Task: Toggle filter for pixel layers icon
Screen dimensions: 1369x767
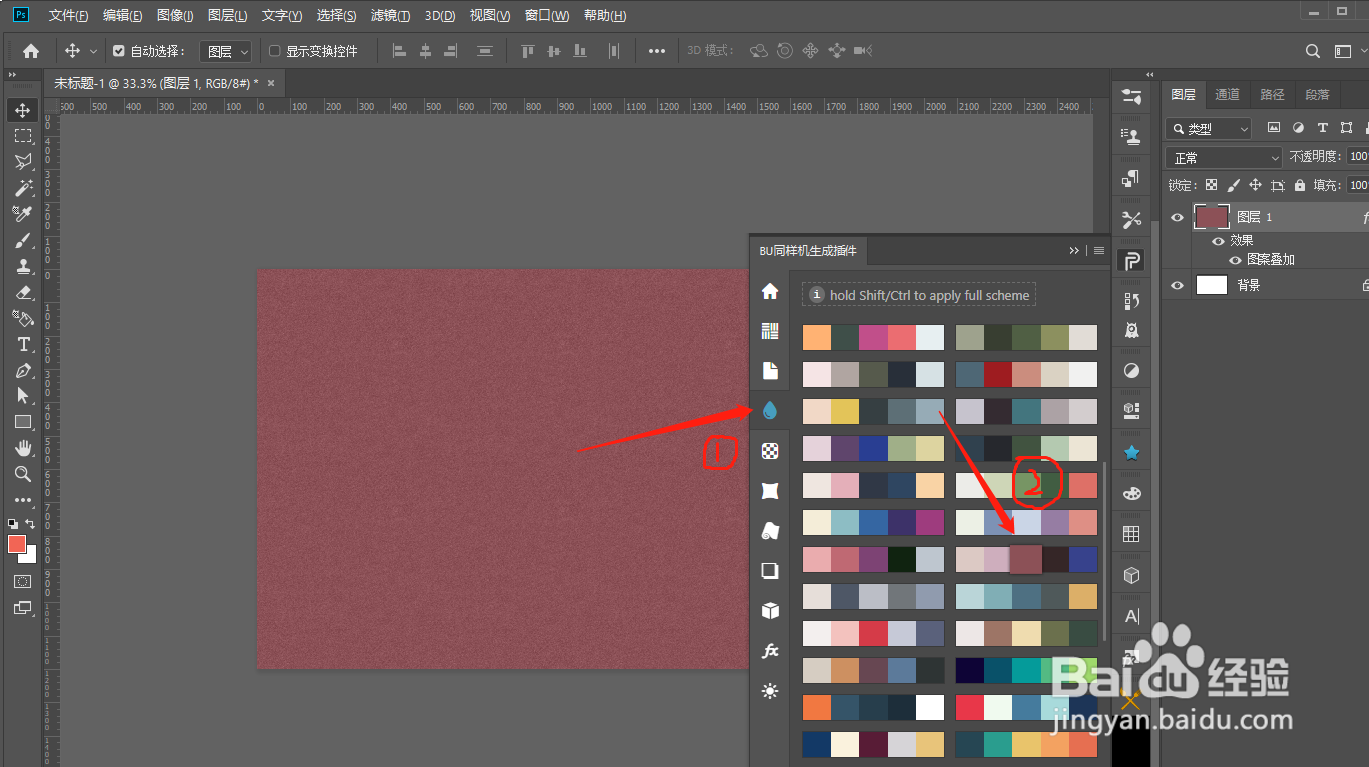Action: point(1274,128)
